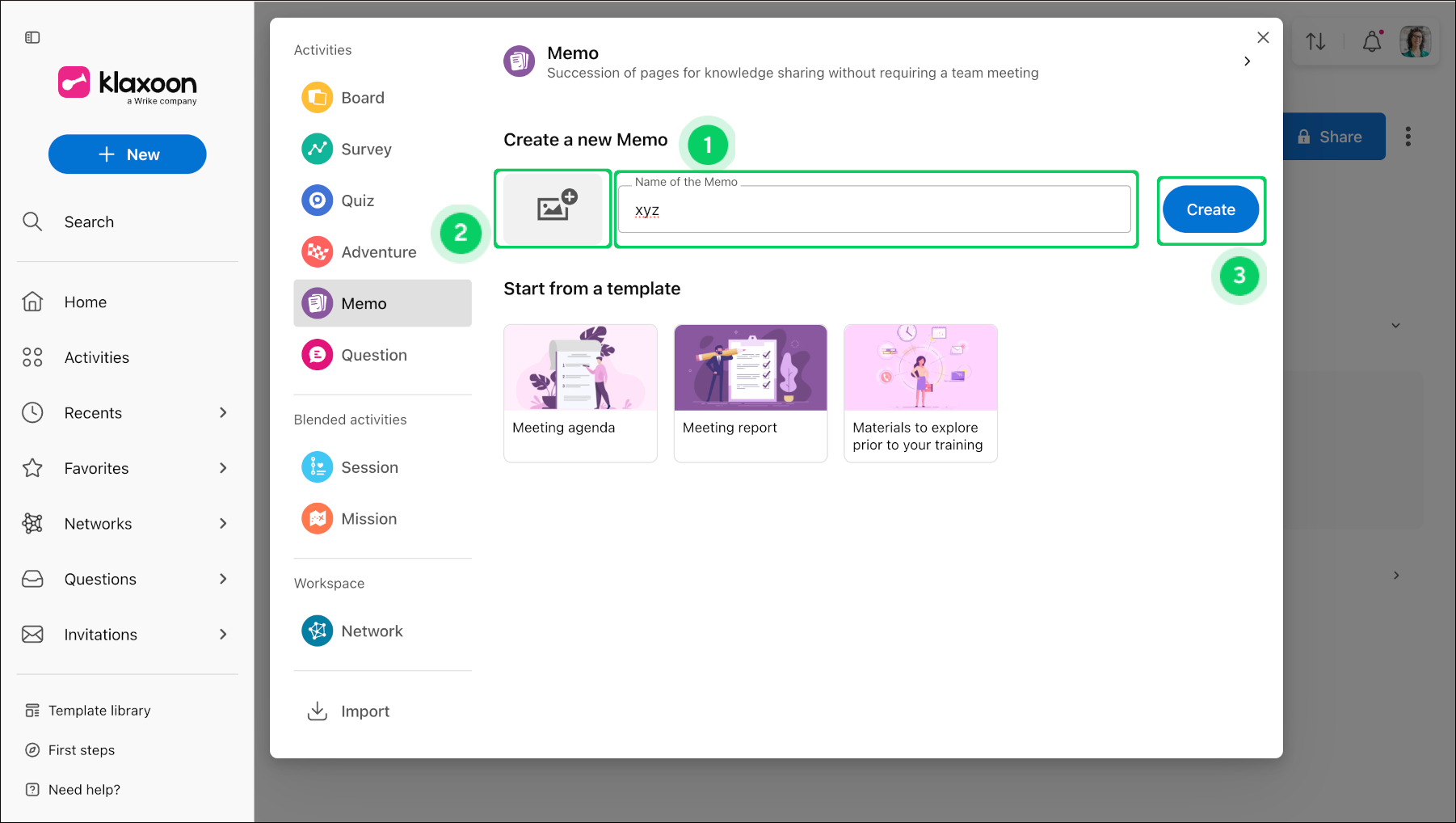
Task: Open user profile avatar
Action: tap(1415, 41)
